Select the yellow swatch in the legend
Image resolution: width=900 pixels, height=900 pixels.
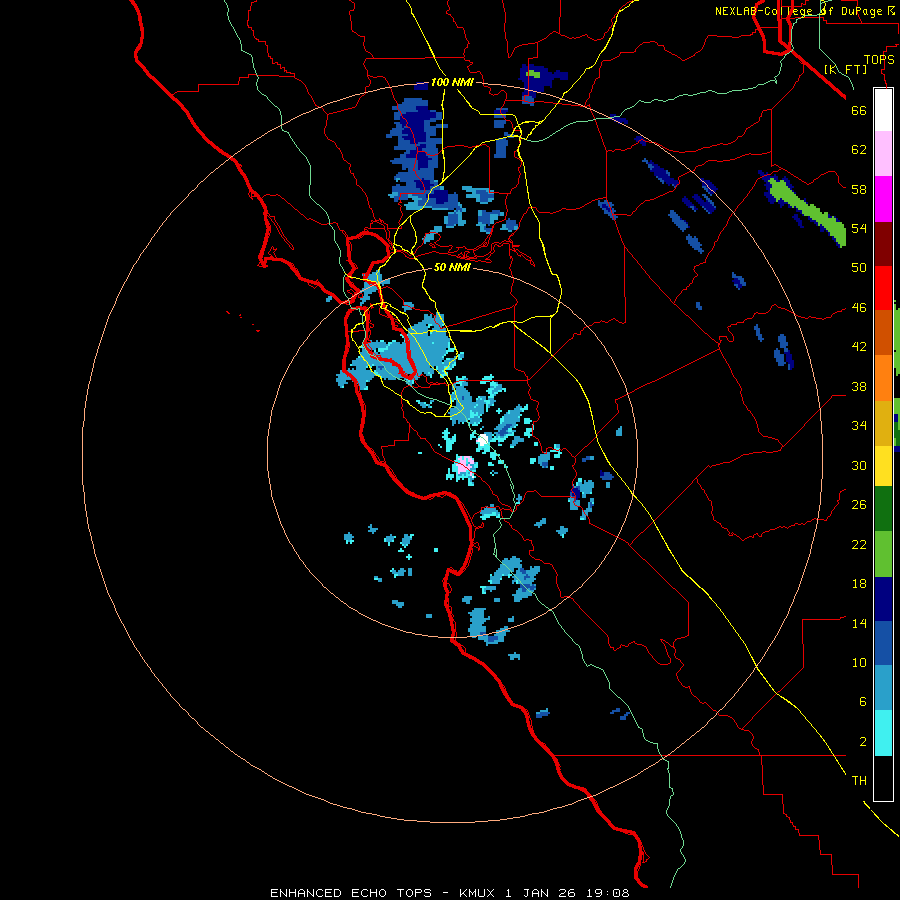click(883, 465)
